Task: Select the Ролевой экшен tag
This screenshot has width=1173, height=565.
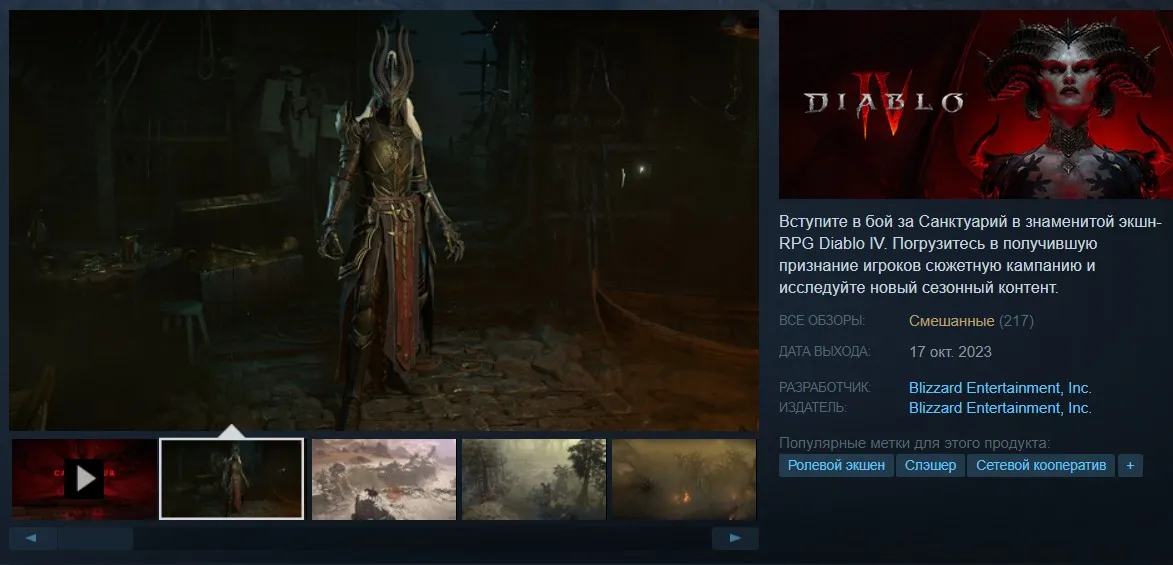Action: click(x=836, y=465)
